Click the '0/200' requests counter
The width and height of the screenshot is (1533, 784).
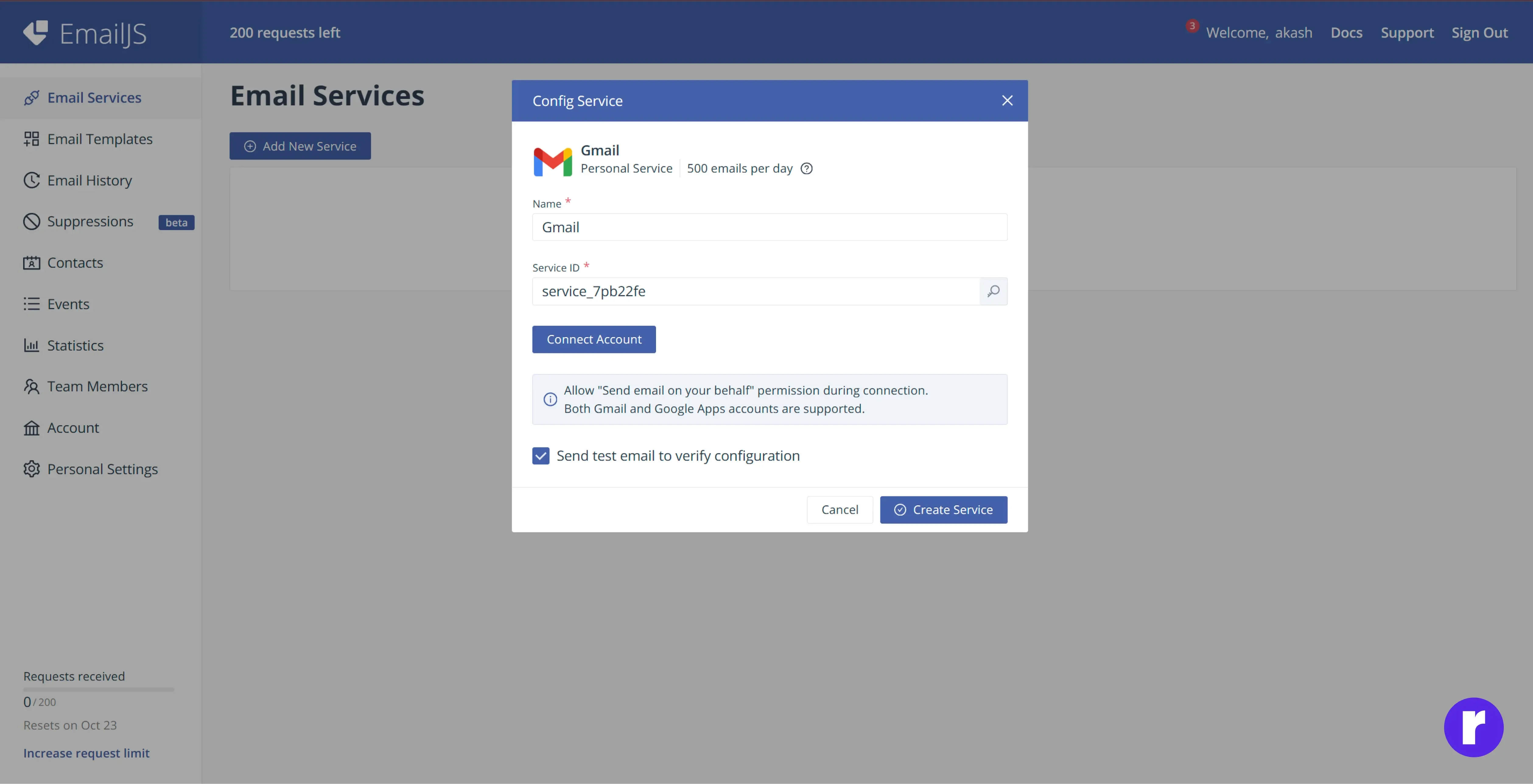[x=39, y=702]
